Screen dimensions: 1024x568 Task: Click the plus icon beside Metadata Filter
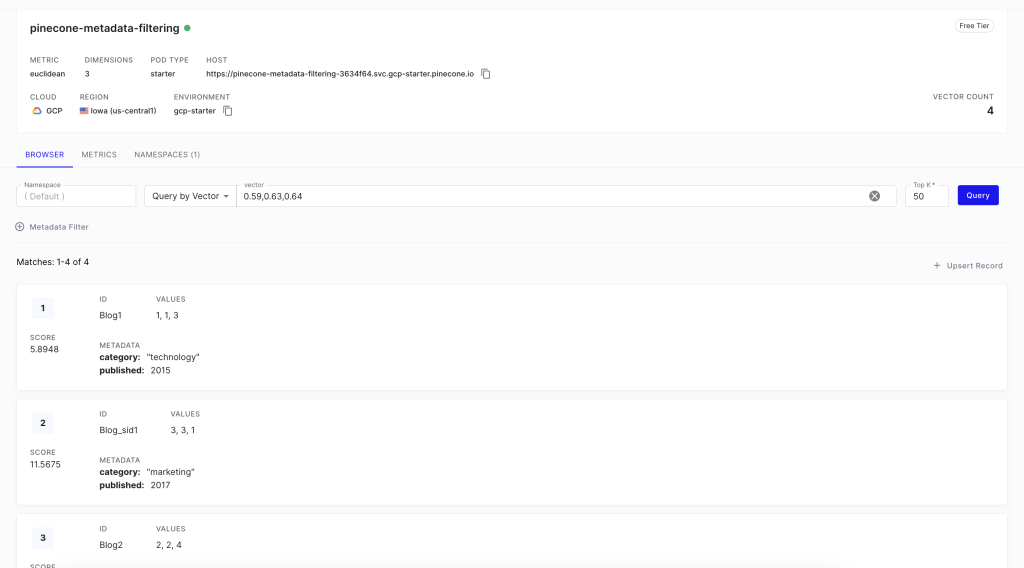[x=20, y=227]
